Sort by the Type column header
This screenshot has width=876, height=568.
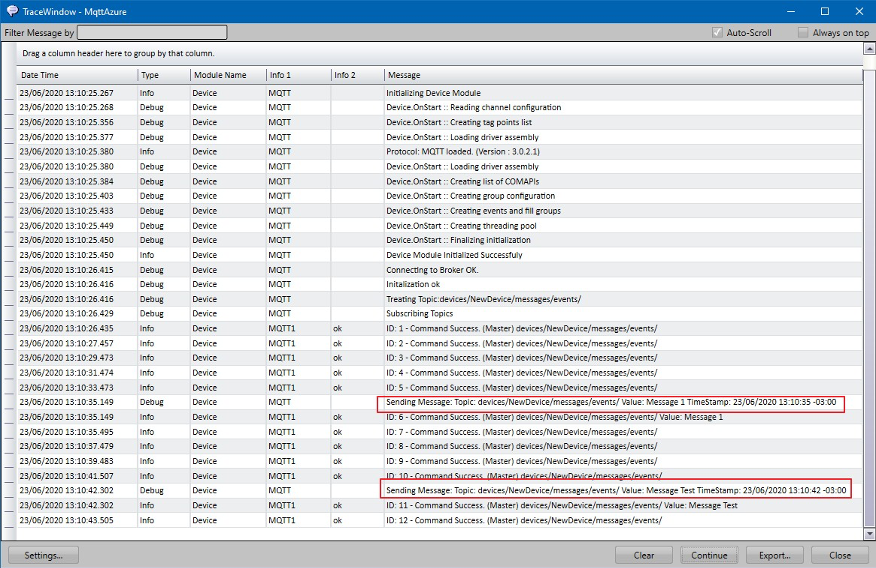click(x=163, y=75)
